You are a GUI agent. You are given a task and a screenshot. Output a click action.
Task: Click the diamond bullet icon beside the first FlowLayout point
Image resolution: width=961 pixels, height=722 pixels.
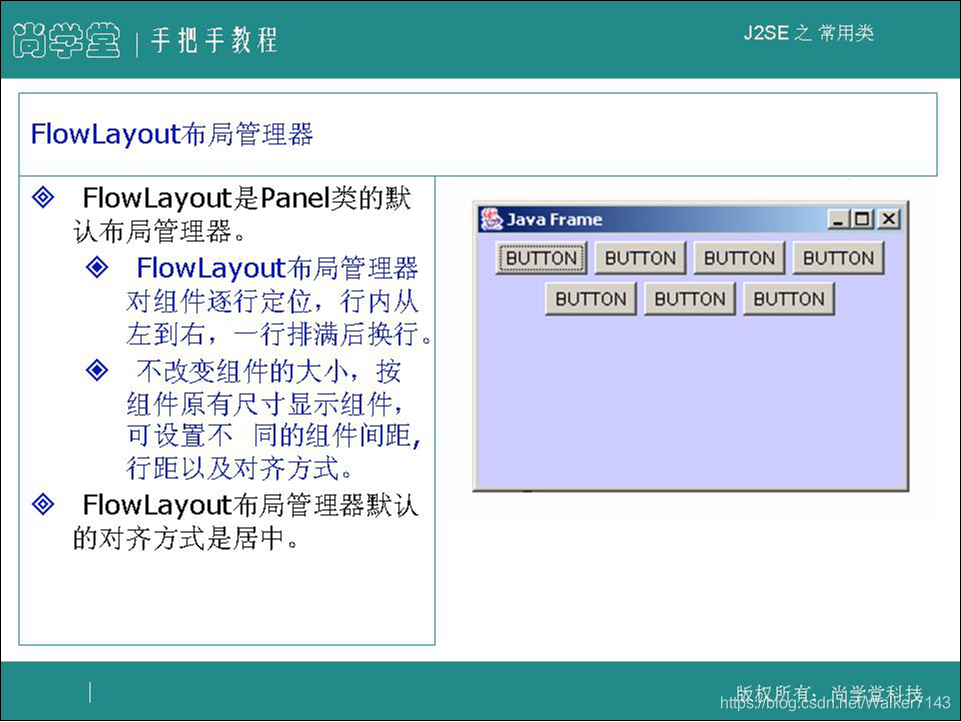[42, 198]
